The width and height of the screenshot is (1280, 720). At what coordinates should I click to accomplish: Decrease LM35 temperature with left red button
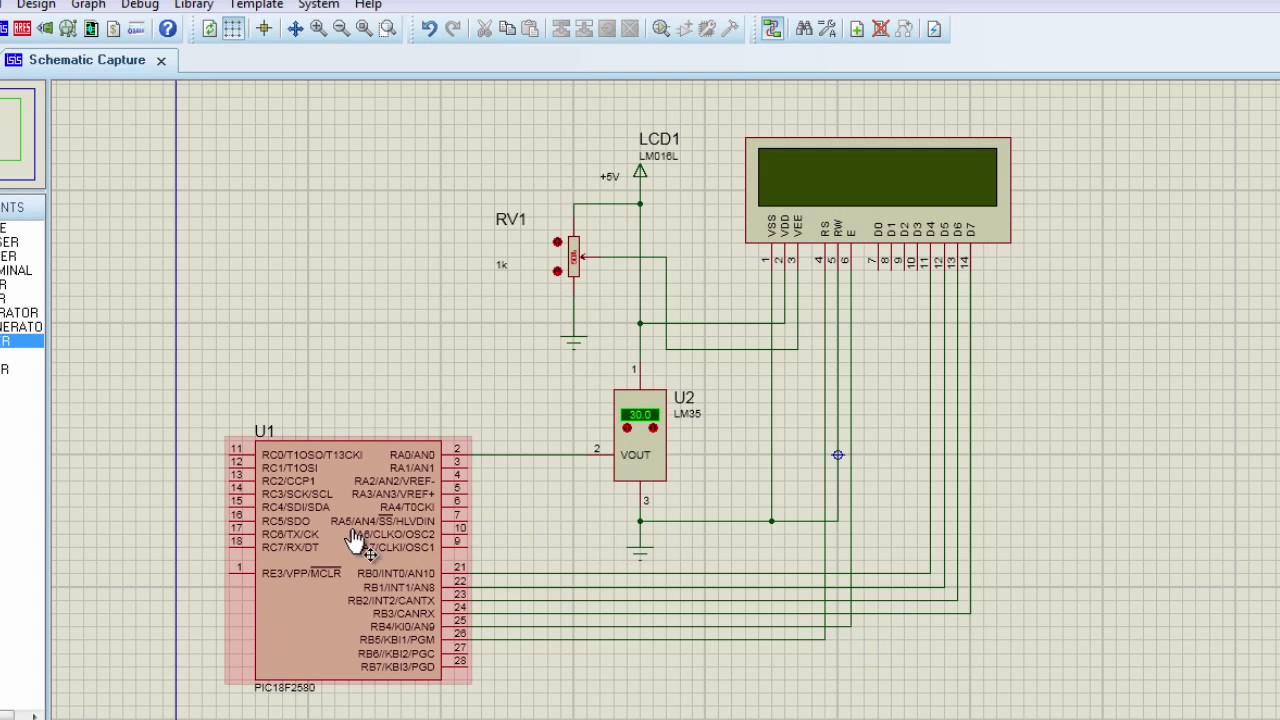[627, 428]
